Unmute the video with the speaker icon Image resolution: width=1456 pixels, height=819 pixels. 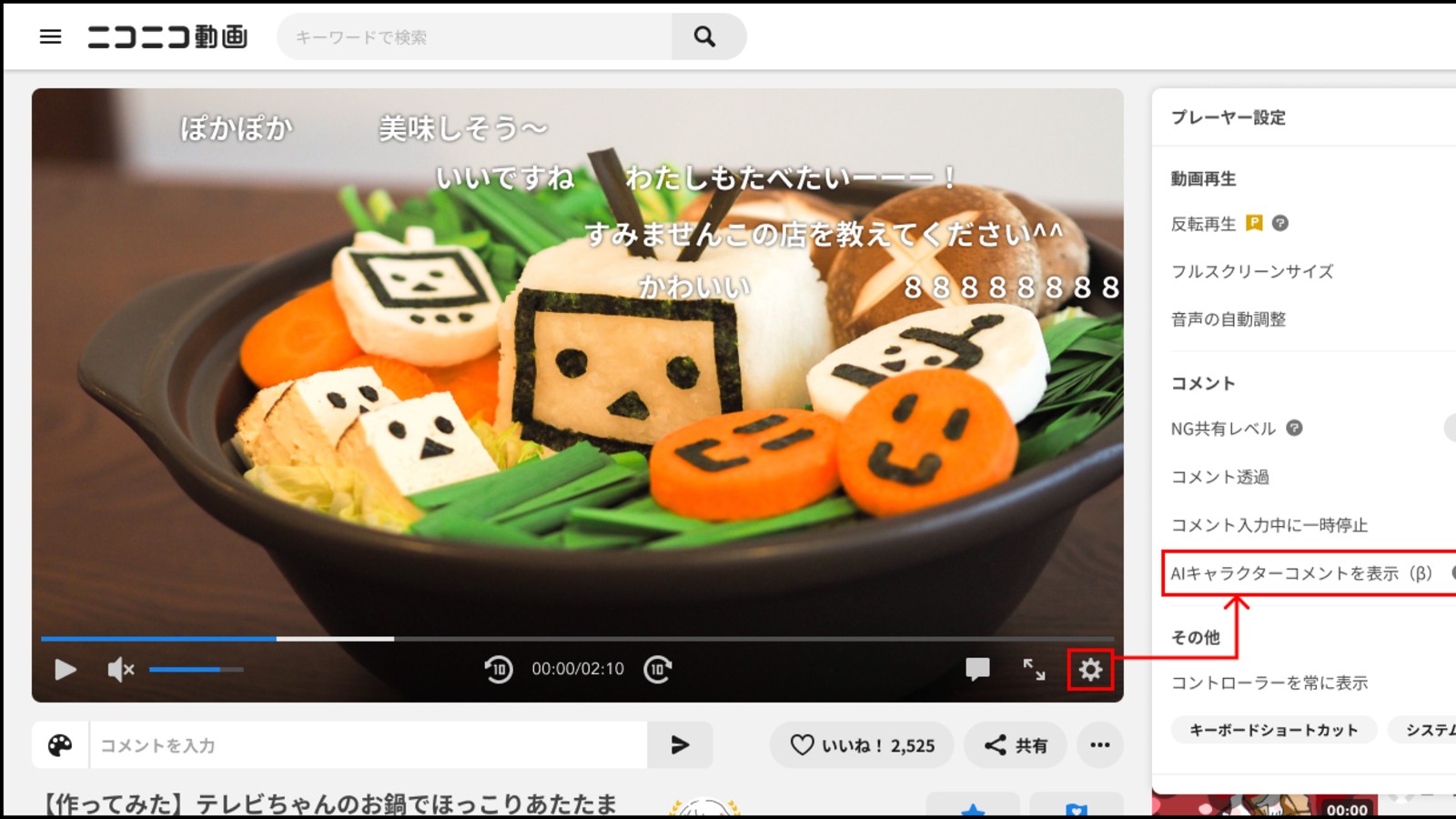click(120, 670)
